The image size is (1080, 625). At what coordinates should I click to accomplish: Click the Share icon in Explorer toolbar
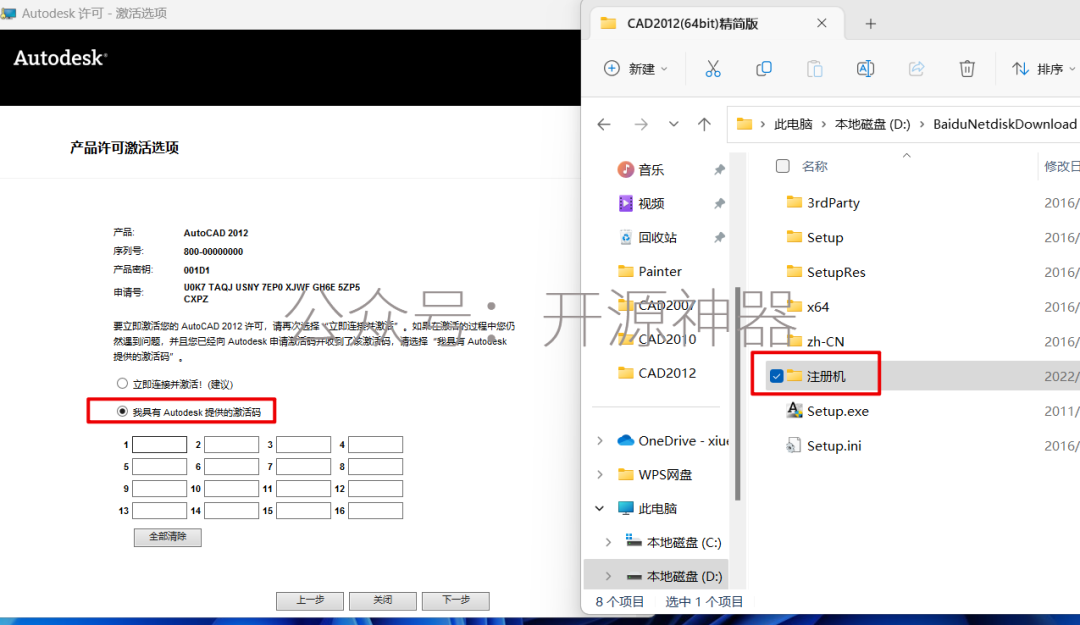point(916,68)
